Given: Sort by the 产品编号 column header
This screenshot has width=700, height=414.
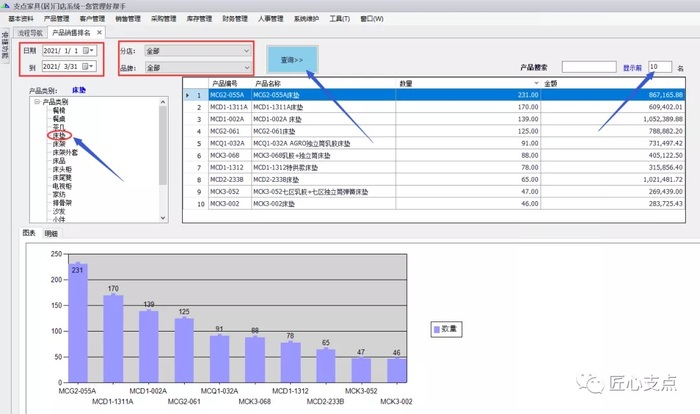Looking at the screenshot, I should (x=230, y=83).
